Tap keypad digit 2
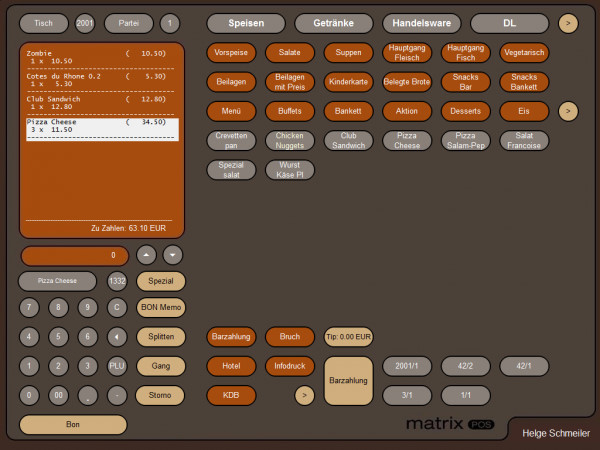 pyautogui.click(x=58, y=366)
